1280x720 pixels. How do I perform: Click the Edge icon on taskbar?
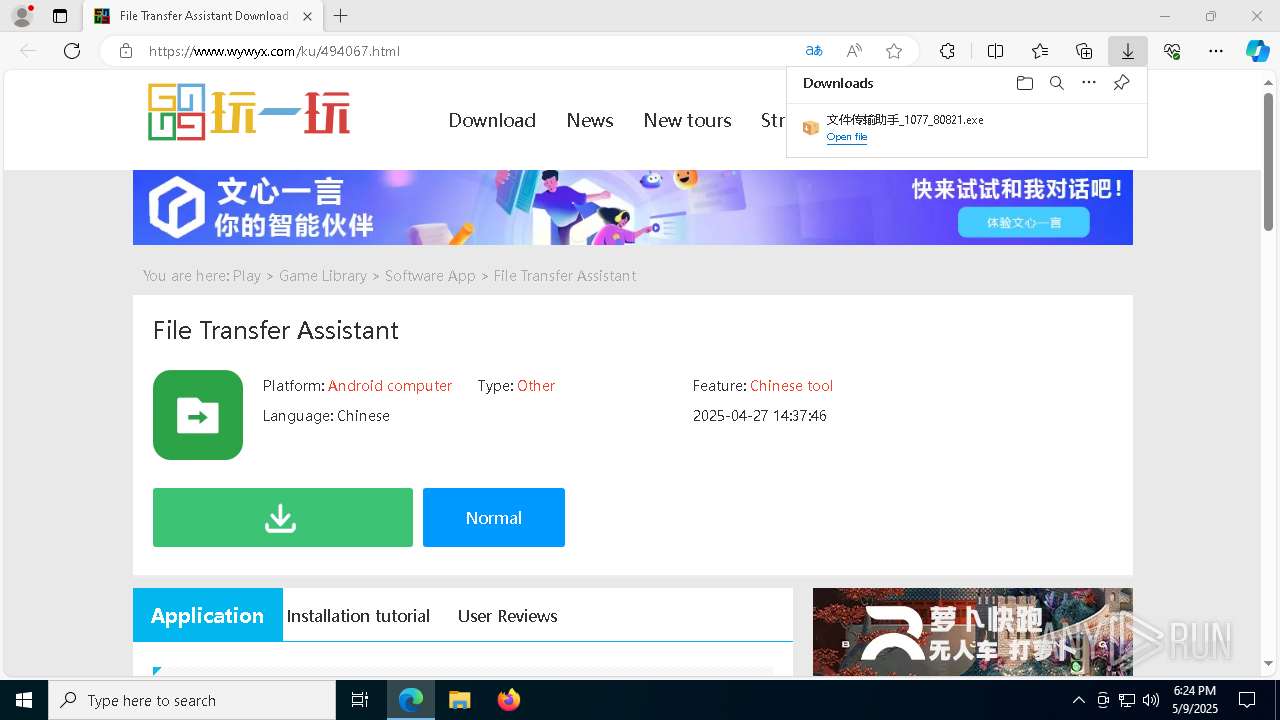click(x=411, y=700)
